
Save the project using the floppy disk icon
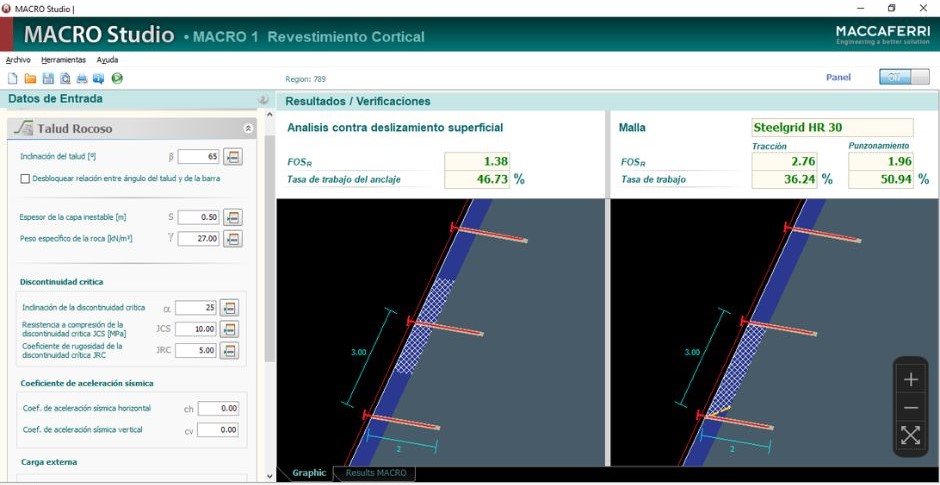click(47, 78)
